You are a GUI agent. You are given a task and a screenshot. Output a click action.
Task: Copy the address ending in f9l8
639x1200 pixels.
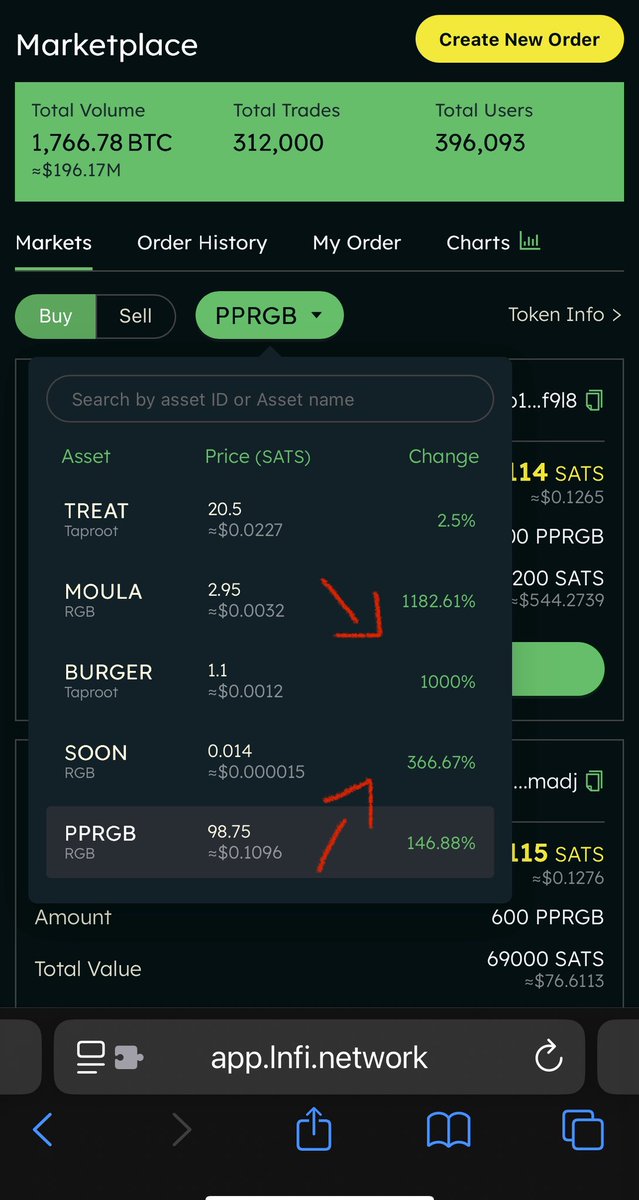click(595, 400)
